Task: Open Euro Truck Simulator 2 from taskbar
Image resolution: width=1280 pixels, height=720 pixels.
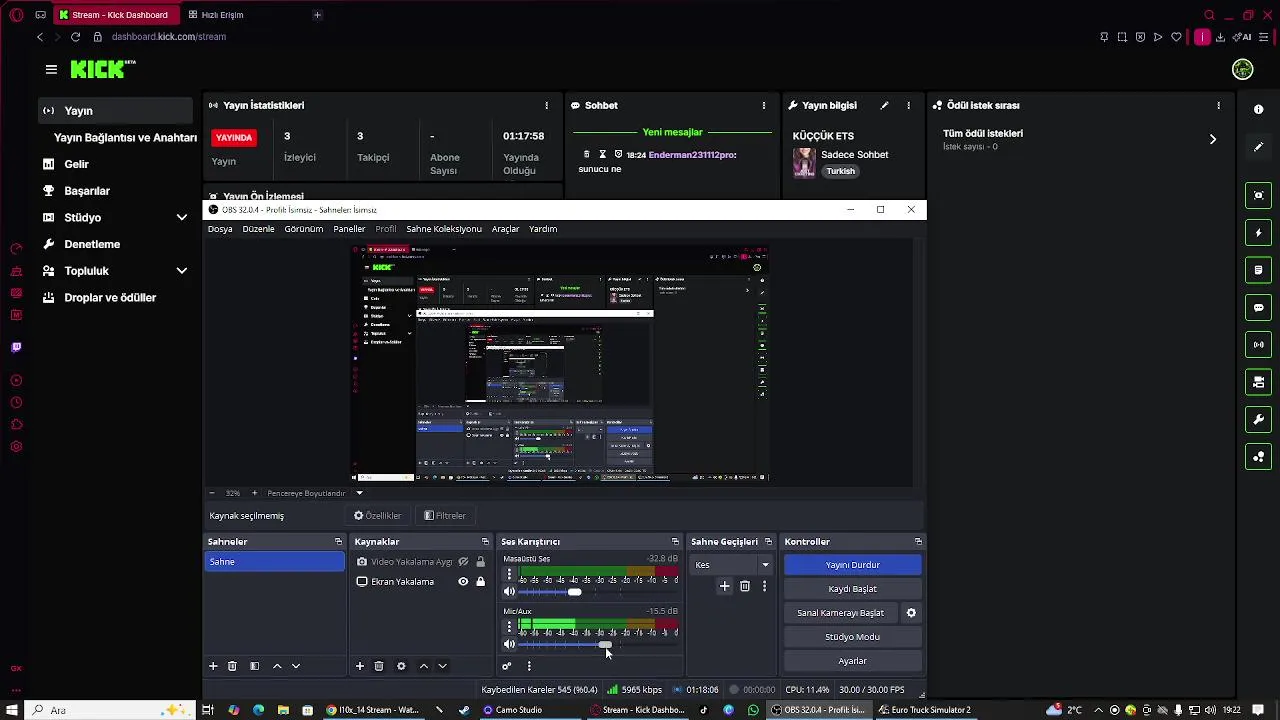Action: pyautogui.click(x=925, y=710)
